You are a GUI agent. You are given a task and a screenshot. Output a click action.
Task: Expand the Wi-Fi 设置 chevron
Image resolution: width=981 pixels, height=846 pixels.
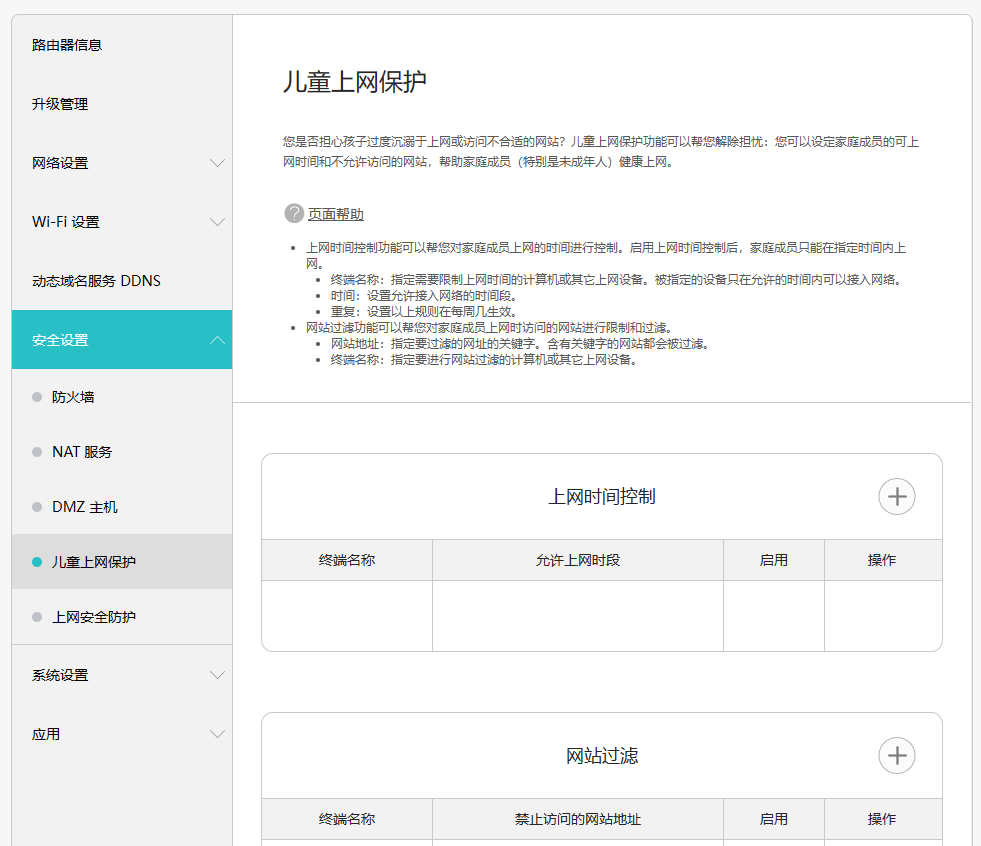click(217, 222)
